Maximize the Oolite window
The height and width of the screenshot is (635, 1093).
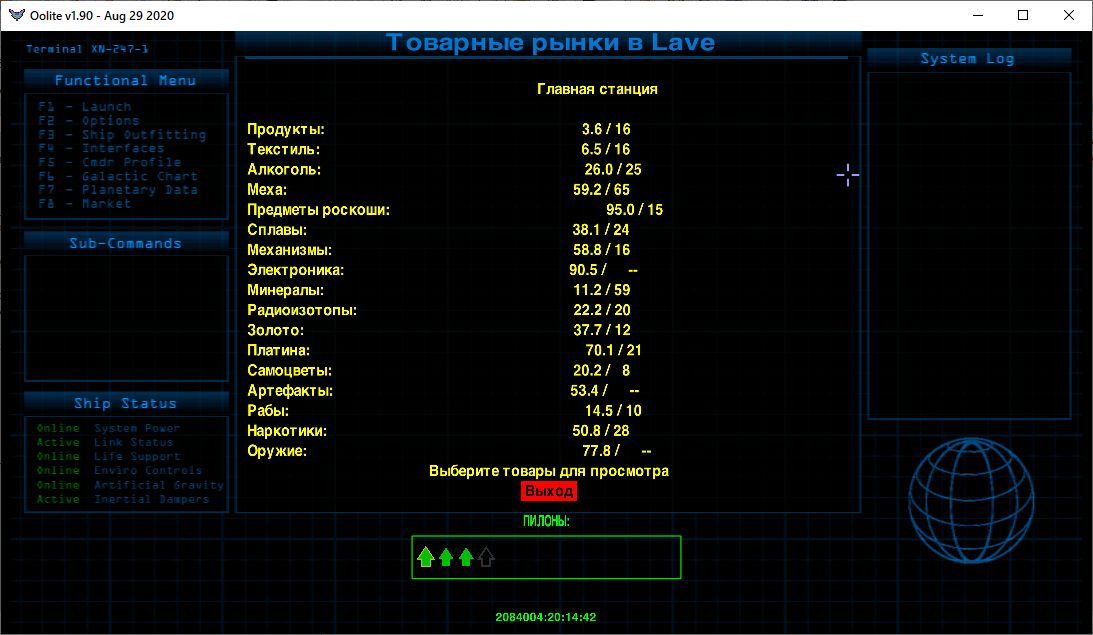coord(1022,15)
